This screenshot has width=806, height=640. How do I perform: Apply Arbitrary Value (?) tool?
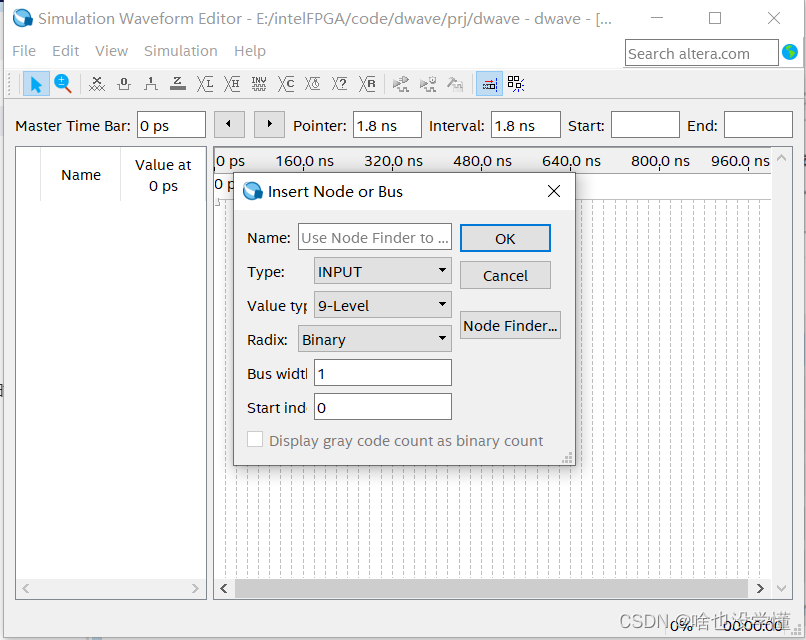pyautogui.click(x=339, y=84)
